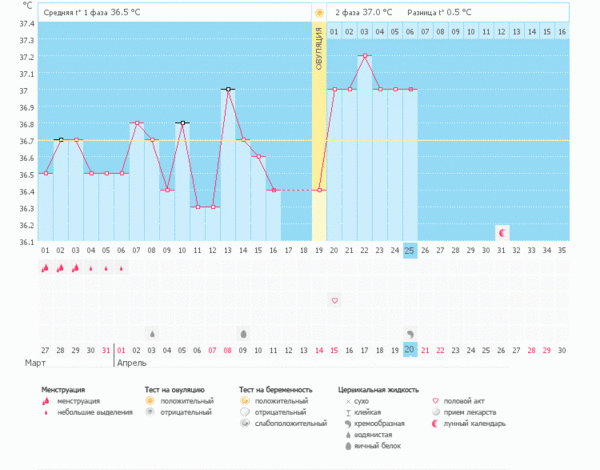Screen dimensions: 600x470
Task: Select the highlighted cycle day 25
Action: click(x=410, y=249)
